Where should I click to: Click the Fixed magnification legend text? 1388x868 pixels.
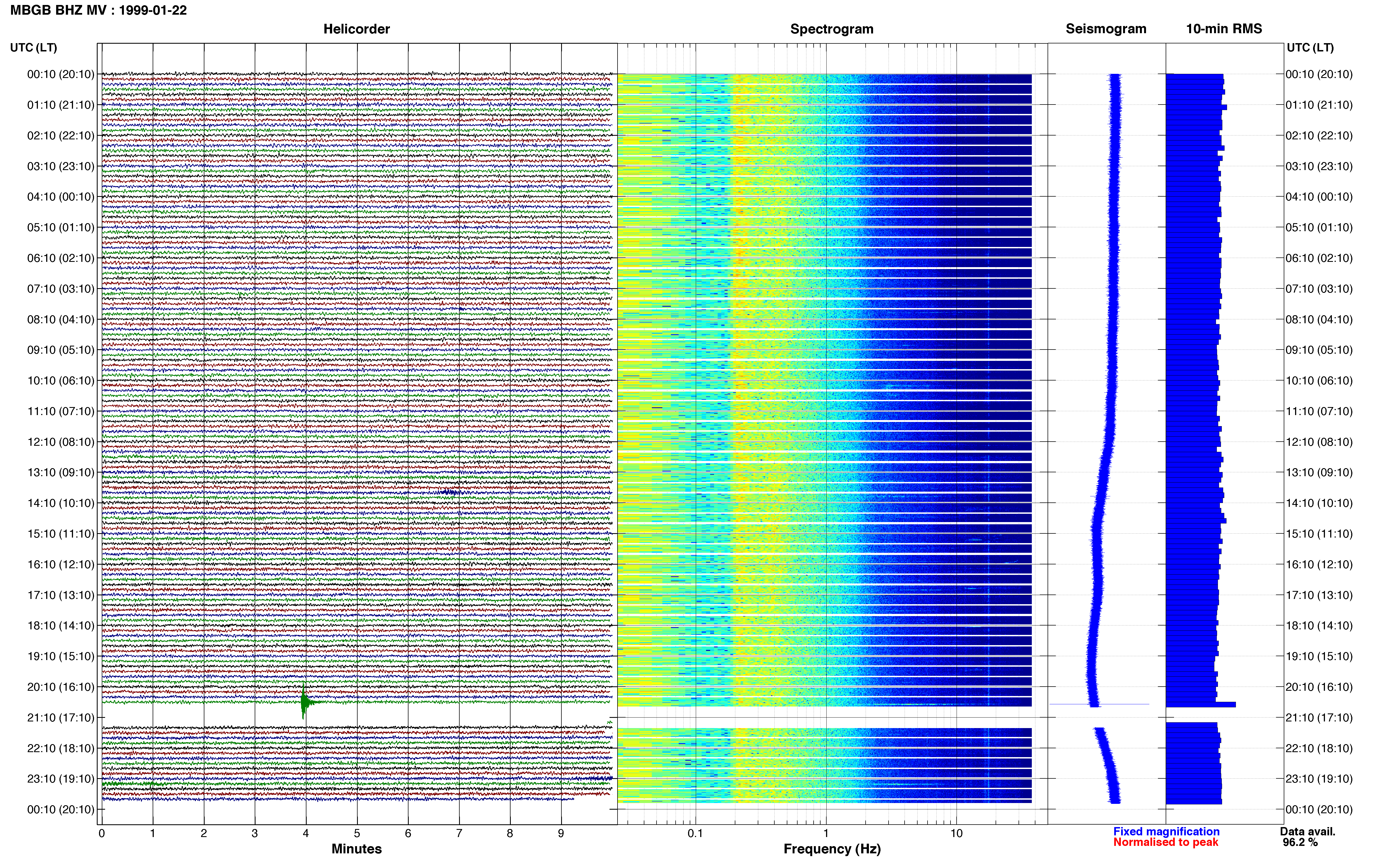1166,831
